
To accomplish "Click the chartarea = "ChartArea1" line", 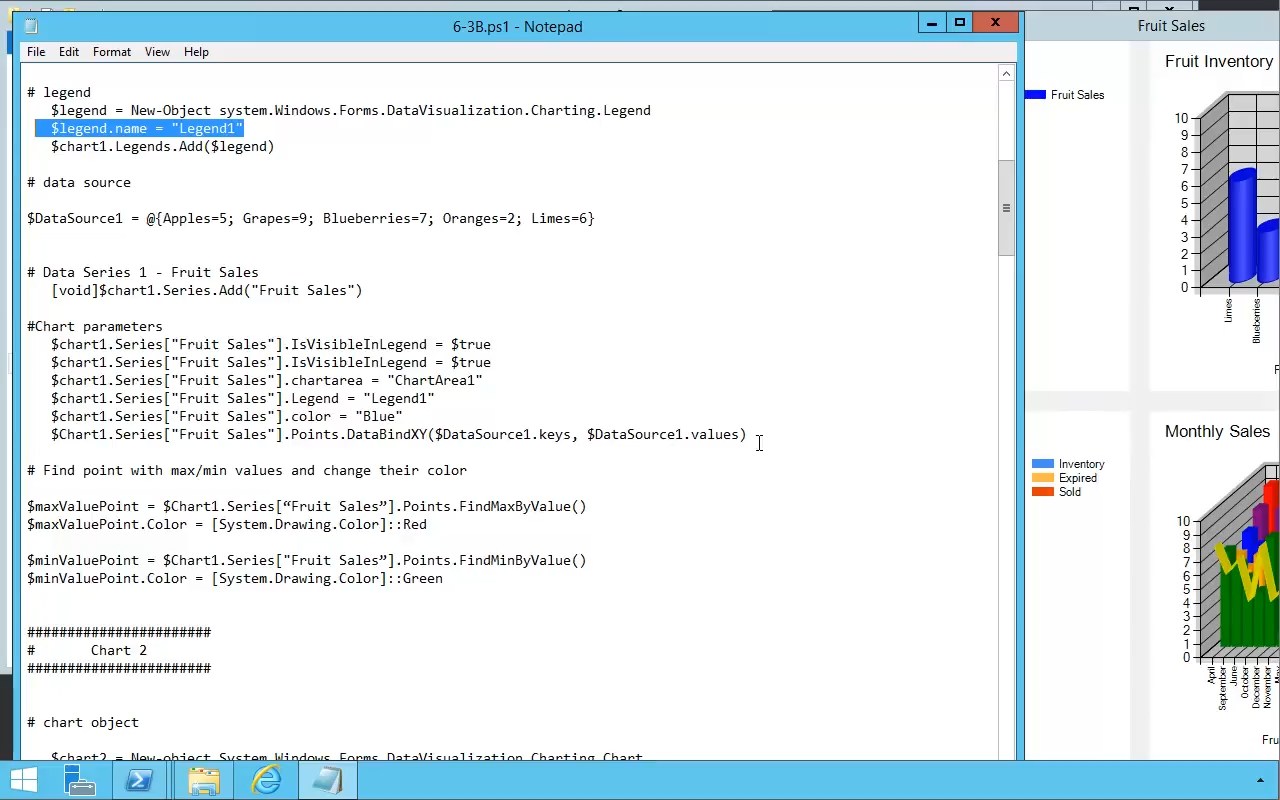I will coord(267,380).
